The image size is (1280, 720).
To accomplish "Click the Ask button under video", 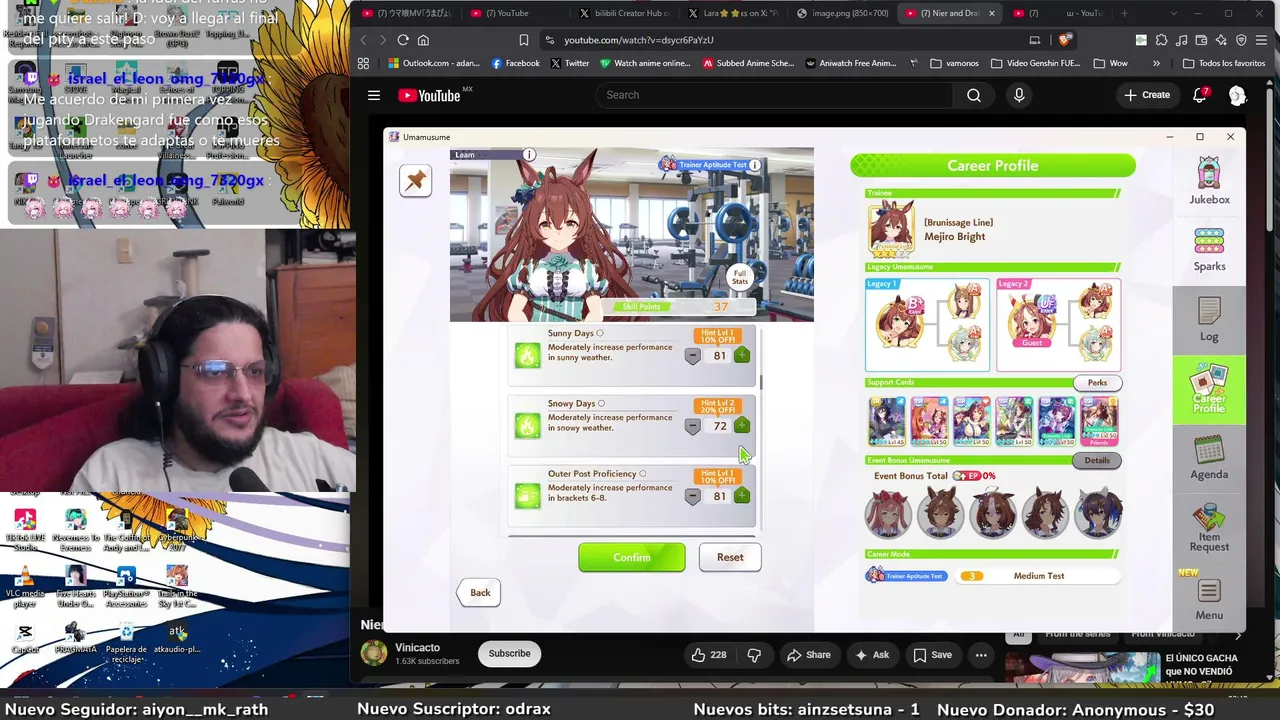I will [871, 655].
